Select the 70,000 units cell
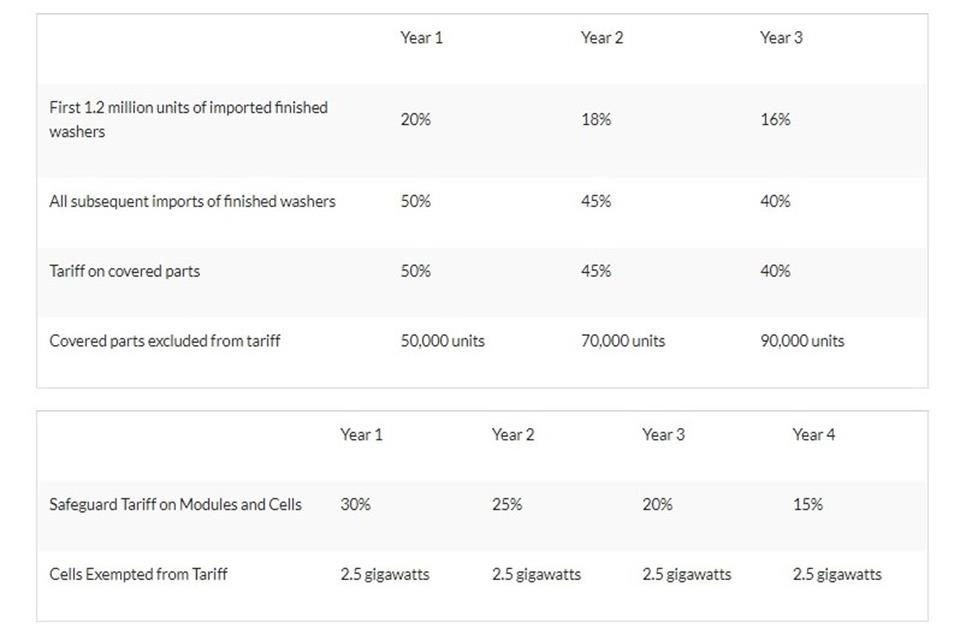This screenshot has width=960, height=640. pos(622,341)
